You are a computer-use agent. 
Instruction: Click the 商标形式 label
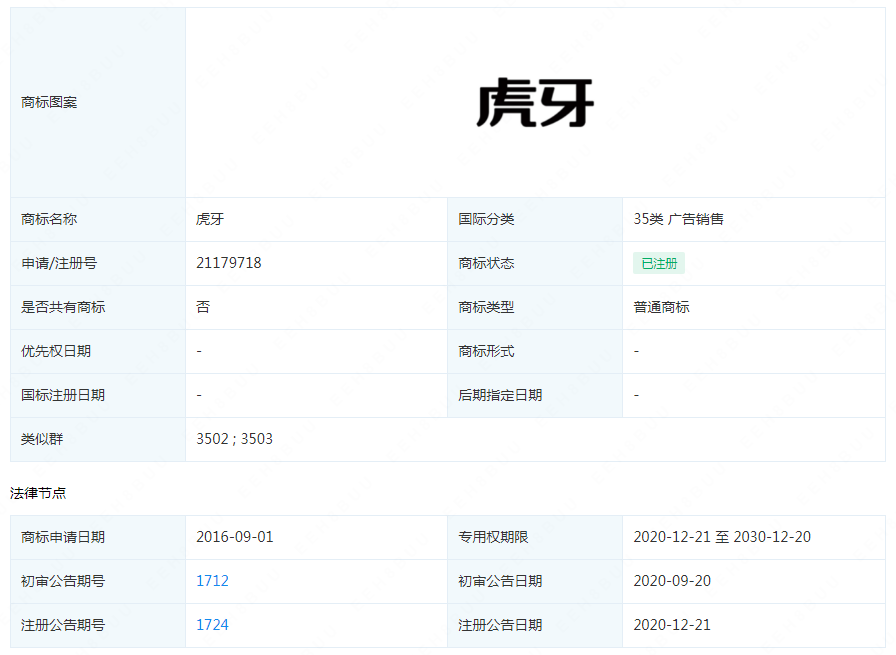click(x=486, y=351)
